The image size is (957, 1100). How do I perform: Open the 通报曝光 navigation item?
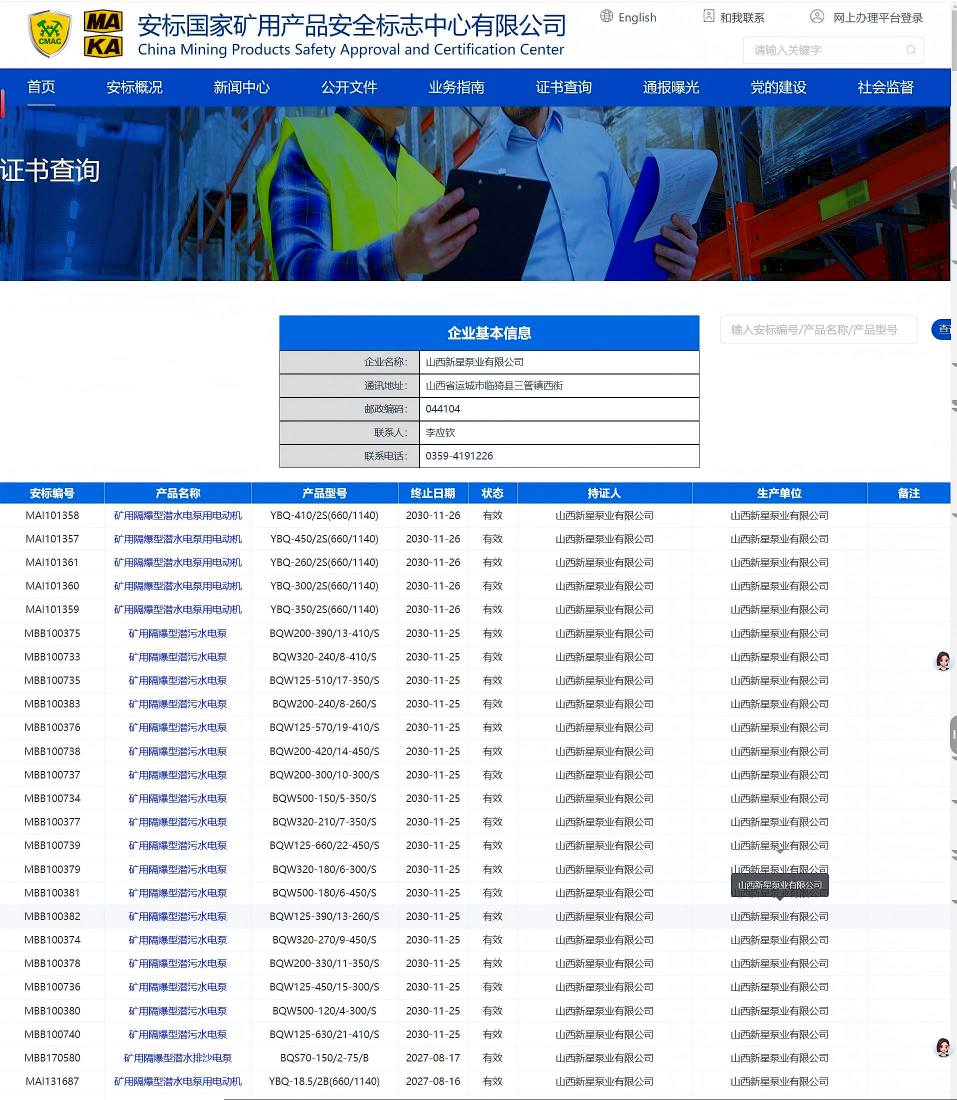pyautogui.click(x=671, y=87)
